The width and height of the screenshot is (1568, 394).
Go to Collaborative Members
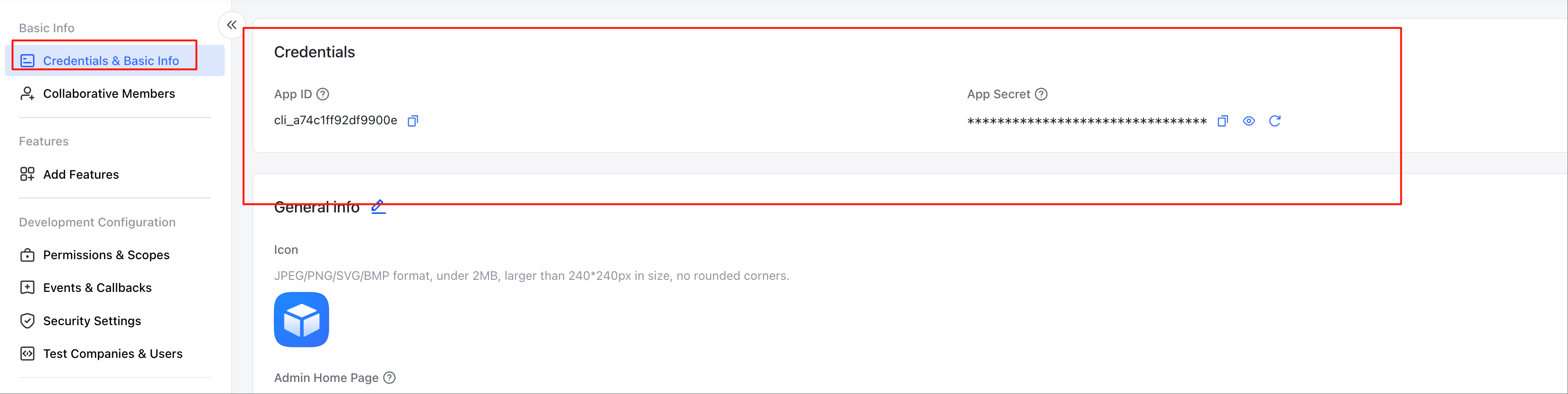click(x=109, y=94)
